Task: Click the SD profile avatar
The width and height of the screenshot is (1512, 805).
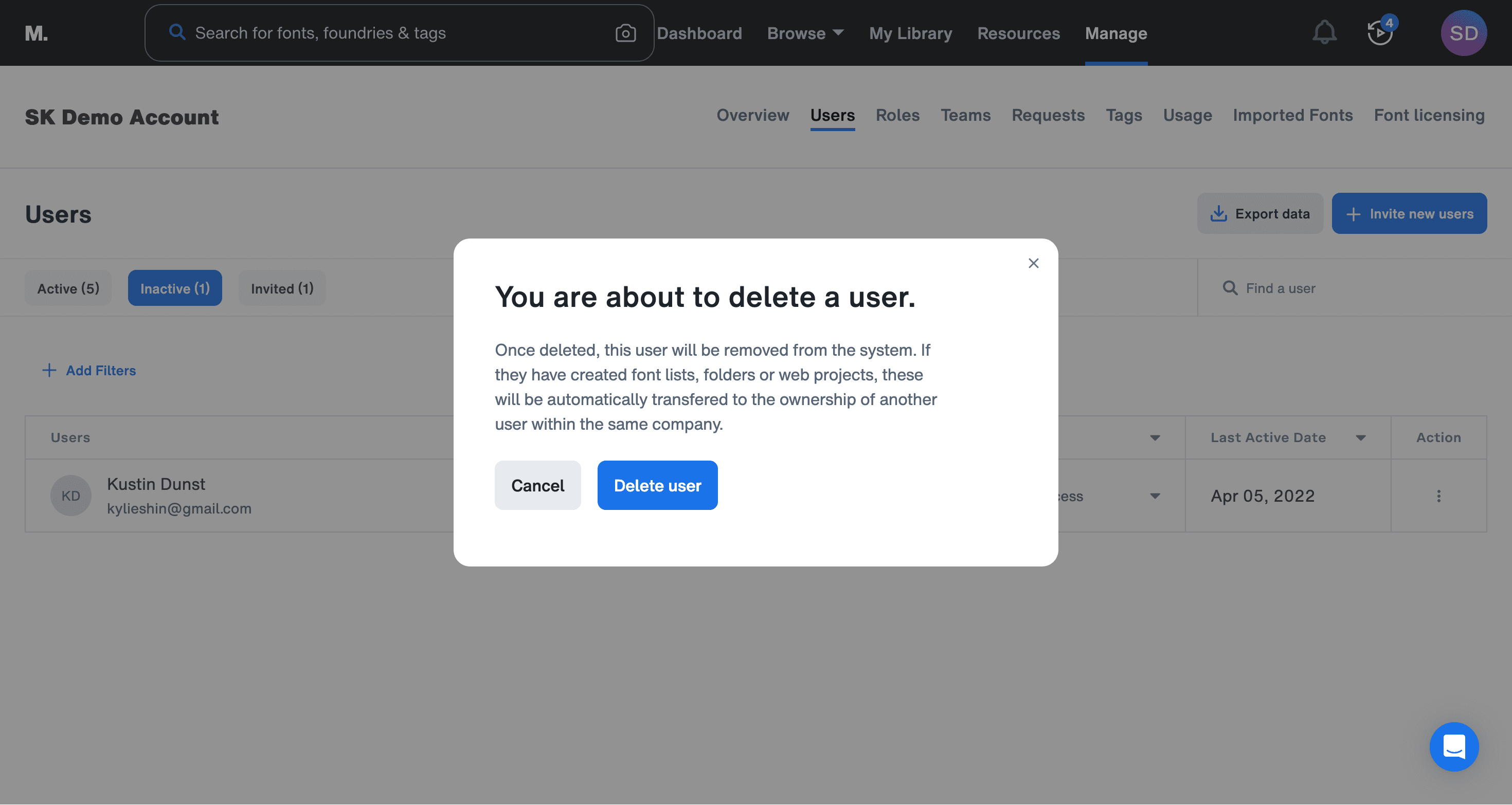Action: coord(1463,33)
